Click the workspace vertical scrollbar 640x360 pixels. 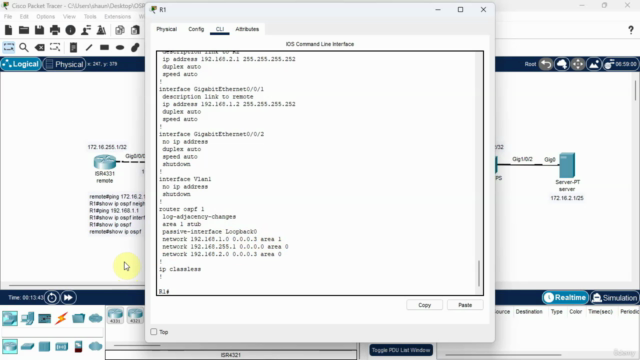click(635, 91)
